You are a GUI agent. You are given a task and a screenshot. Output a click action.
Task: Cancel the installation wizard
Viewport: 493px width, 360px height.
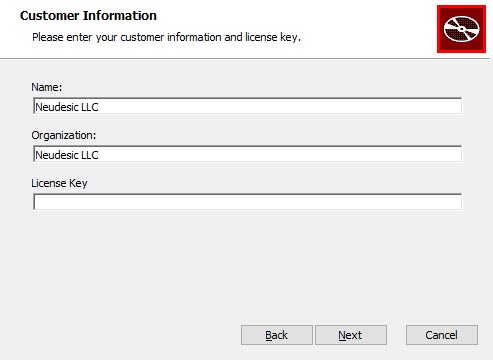click(442, 335)
